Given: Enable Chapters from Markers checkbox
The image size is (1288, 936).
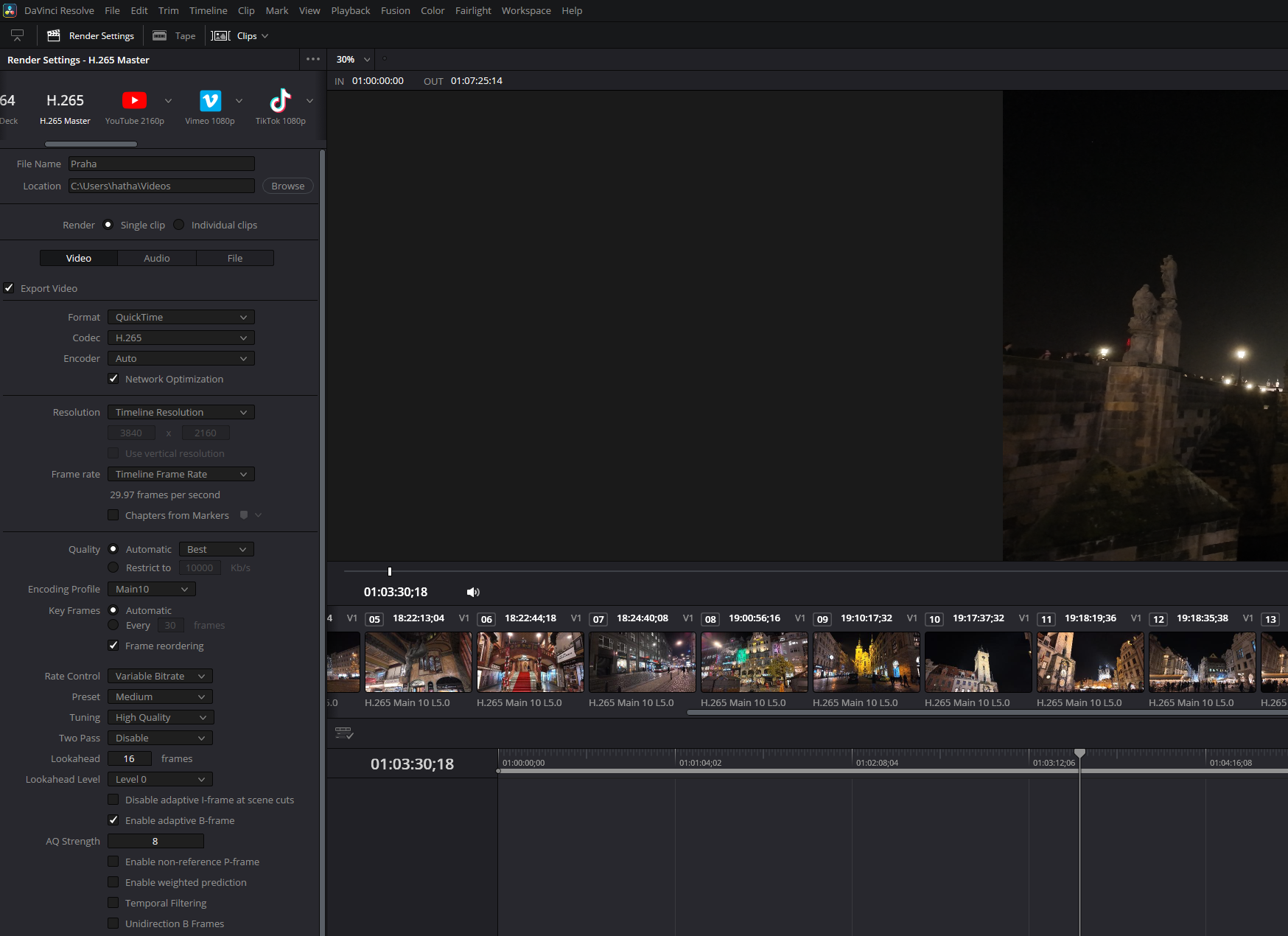Looking at the screenshot, I should coord(113,515).
